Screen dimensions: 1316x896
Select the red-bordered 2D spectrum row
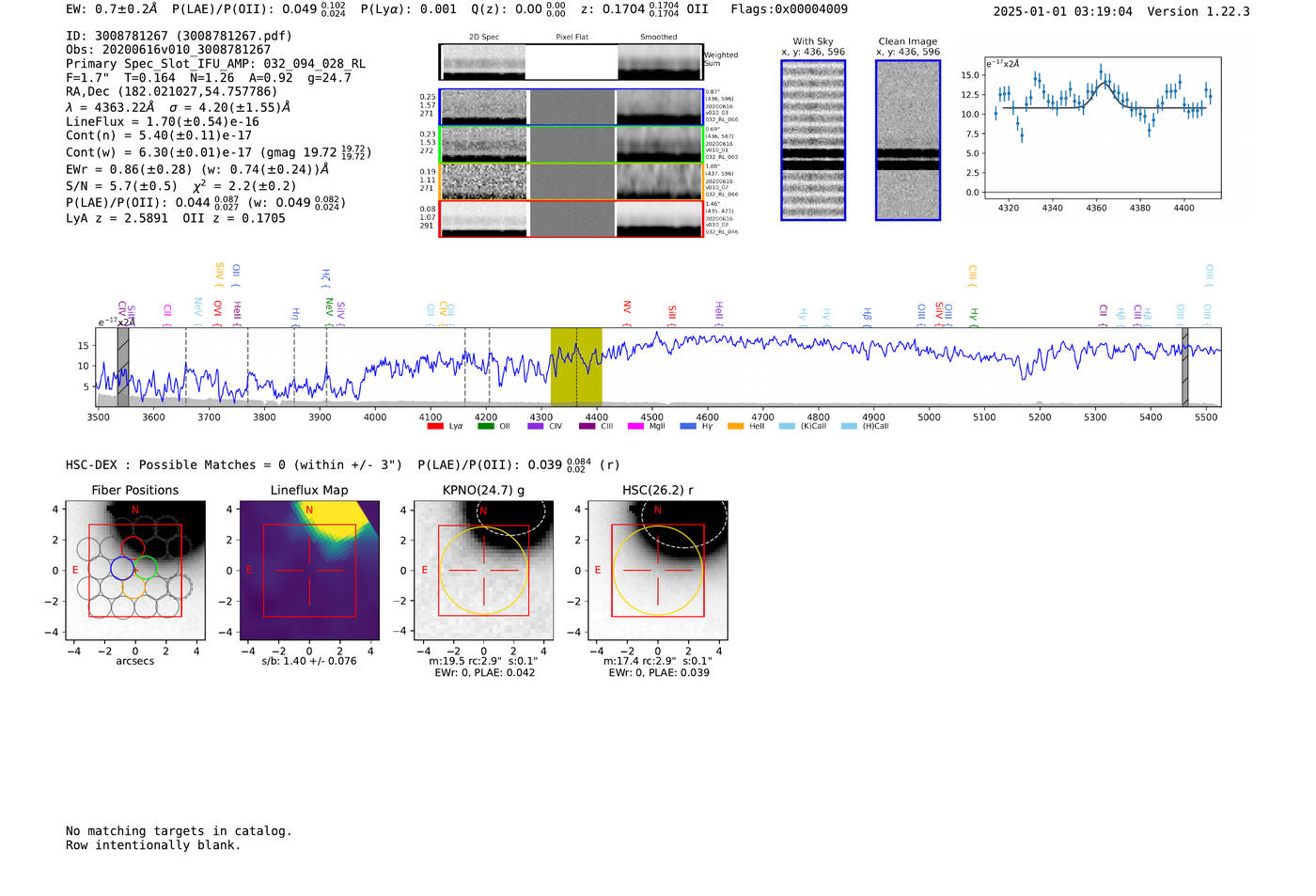click(571, 219)
